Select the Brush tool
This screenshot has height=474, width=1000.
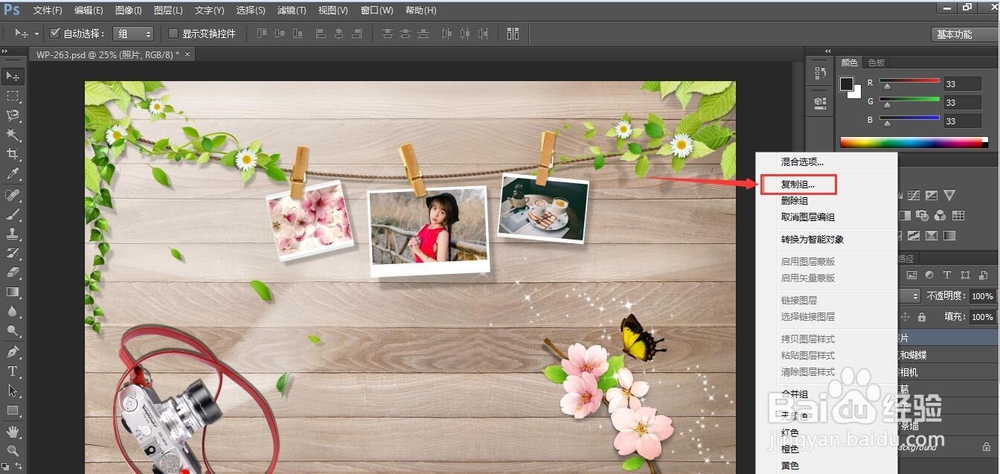13,214
